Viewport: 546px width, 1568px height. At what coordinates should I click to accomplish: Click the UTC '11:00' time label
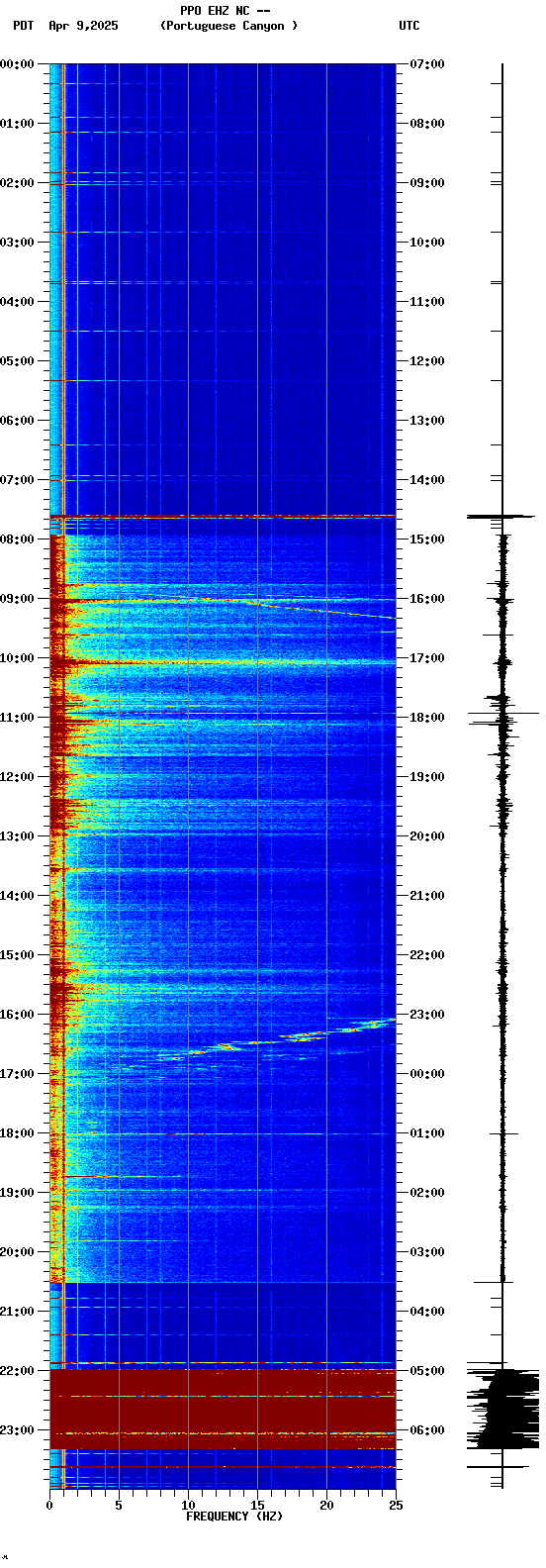click(426, 302)
